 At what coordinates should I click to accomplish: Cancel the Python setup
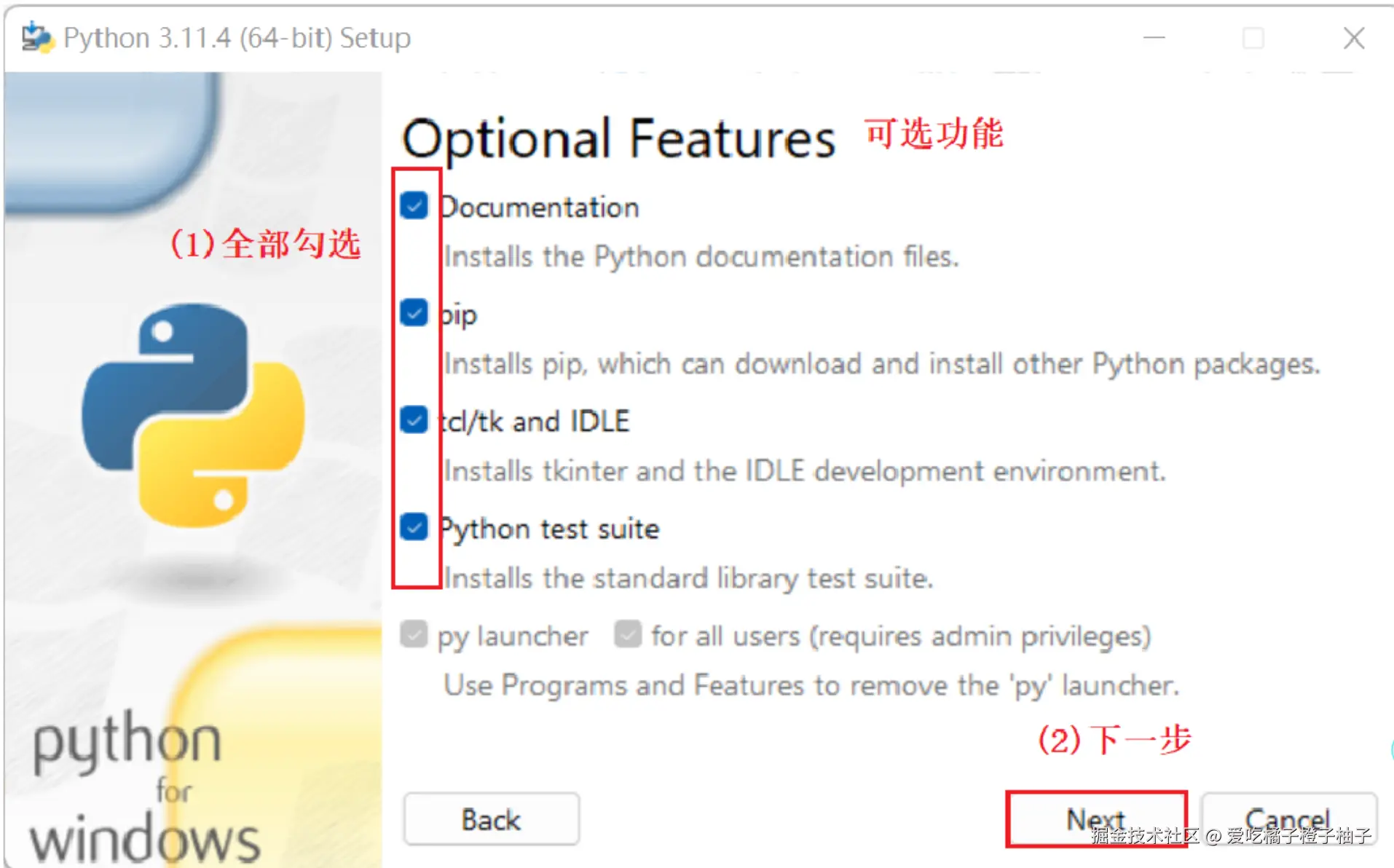(x=1288, y=819)
